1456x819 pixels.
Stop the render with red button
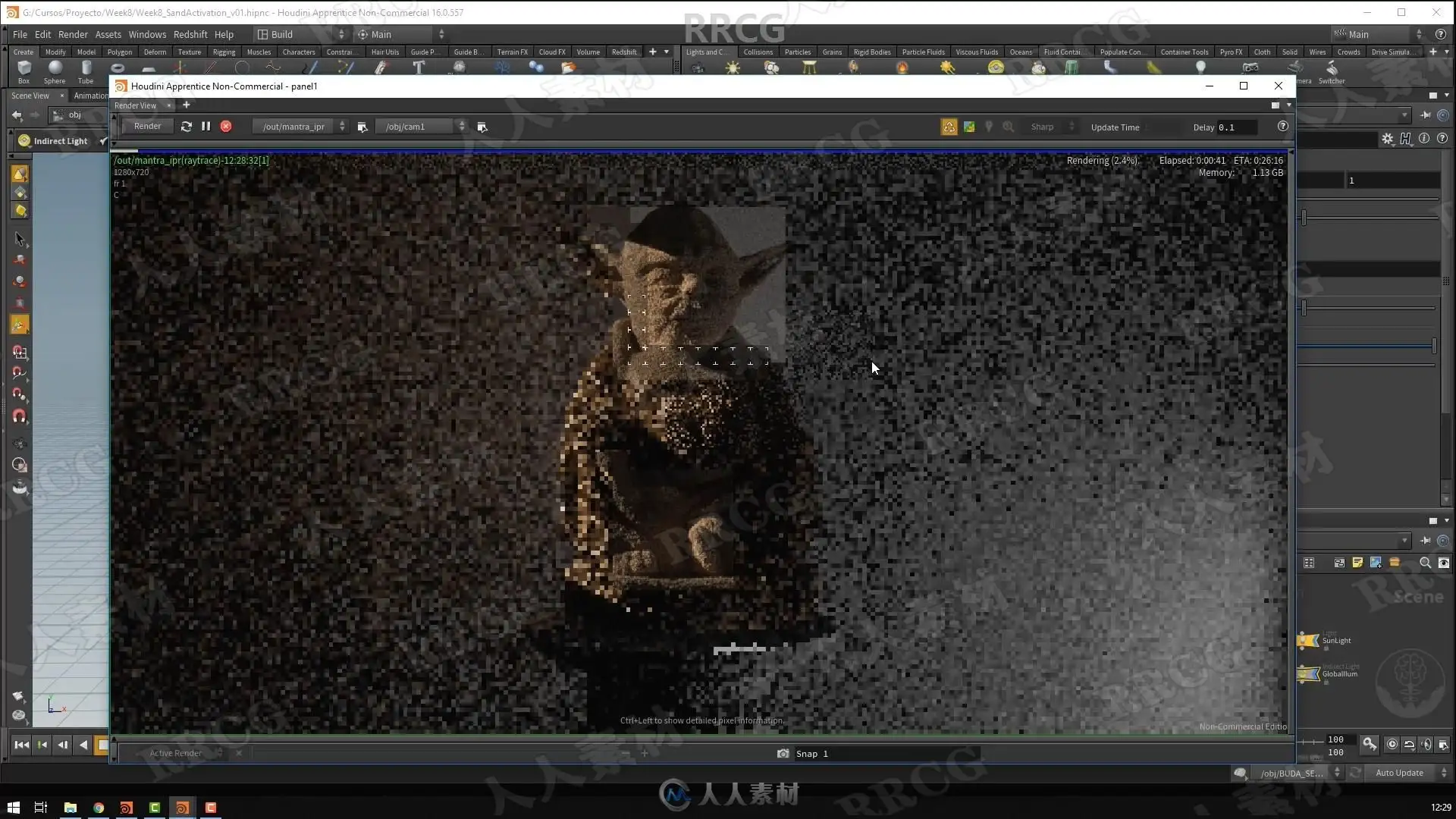coord(226,127)
